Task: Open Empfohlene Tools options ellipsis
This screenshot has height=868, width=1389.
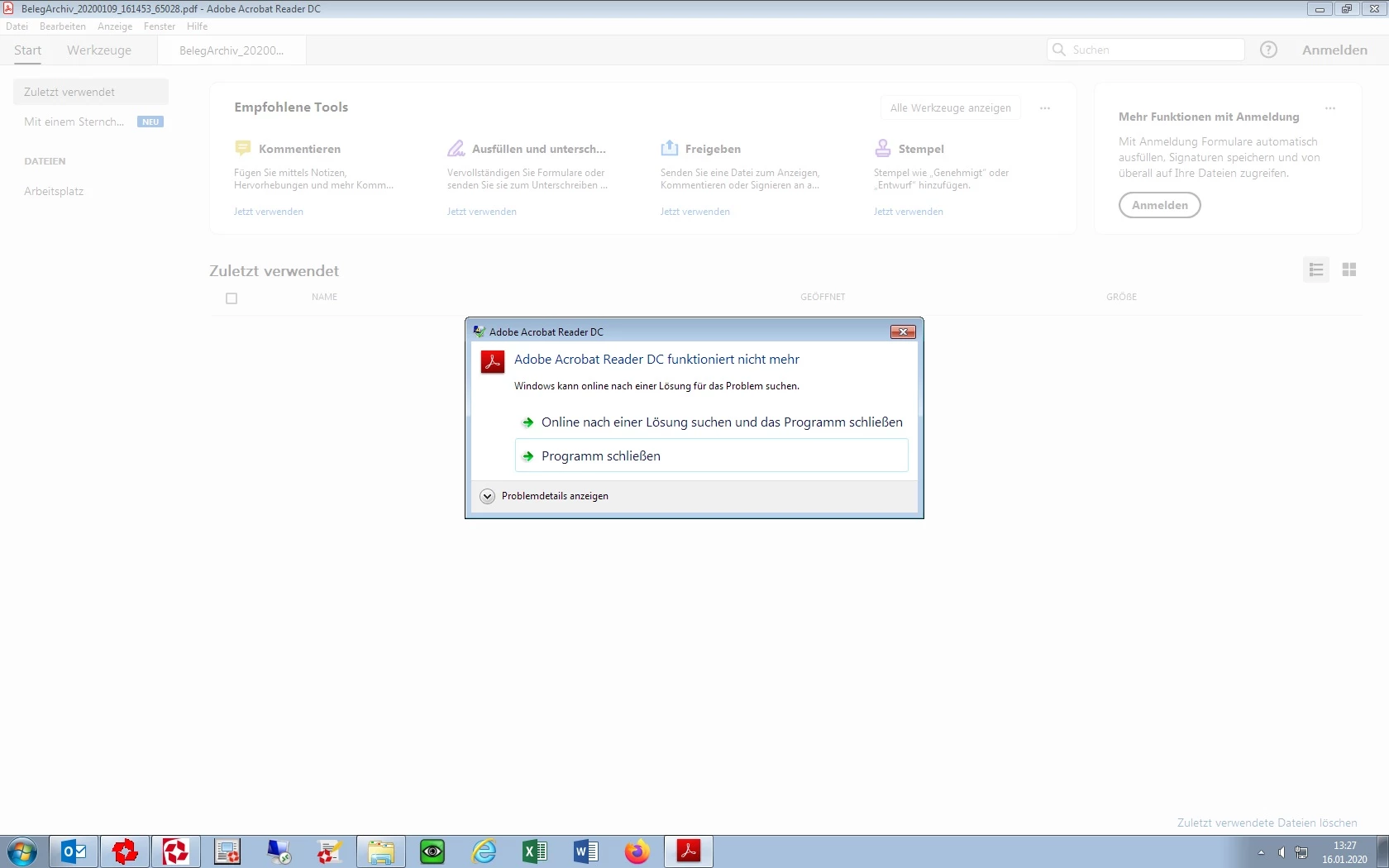Action: (1045, 108)
